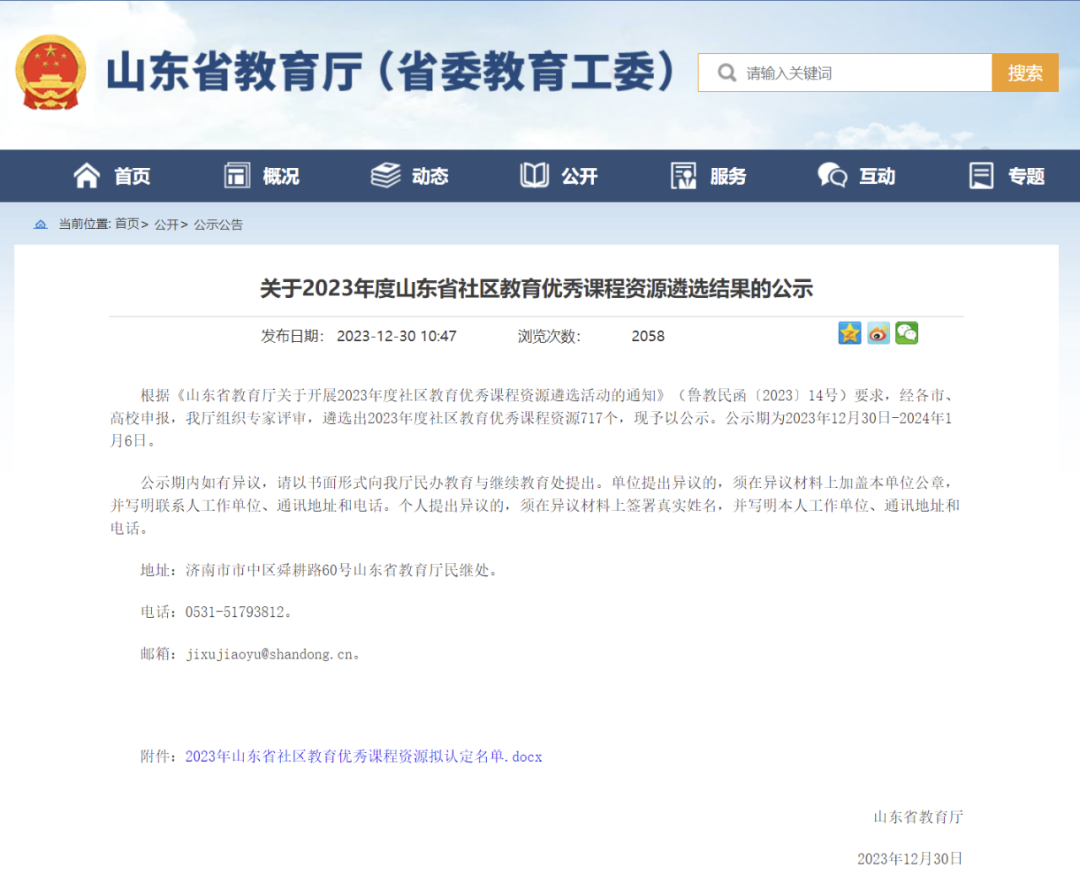The height and width of the screenshot is (878, 1080).
Task: Click the 概况 navigation icon
Action: [x=237, y=176]
